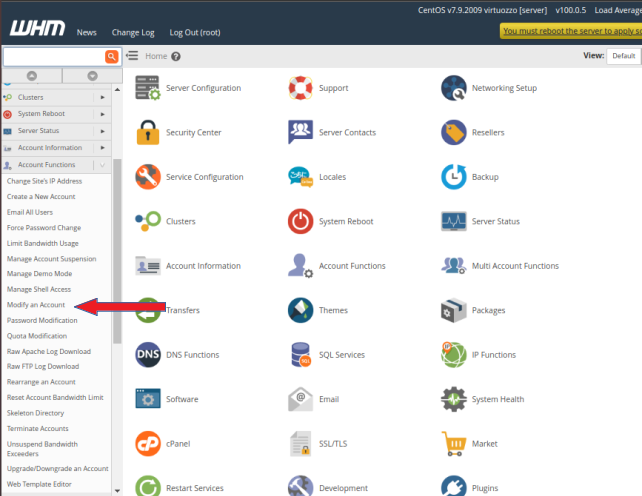Screen dimensions: 642x496
Task: Open the cPanel orange icon
Action: [148, 444]
